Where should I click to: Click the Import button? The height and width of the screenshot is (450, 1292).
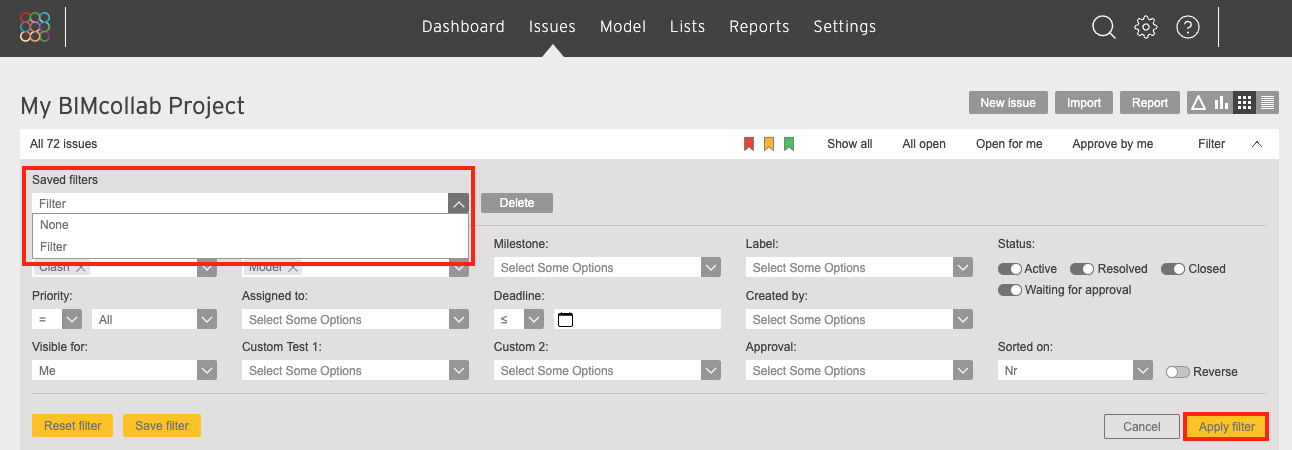click(x=1084, y=102)
